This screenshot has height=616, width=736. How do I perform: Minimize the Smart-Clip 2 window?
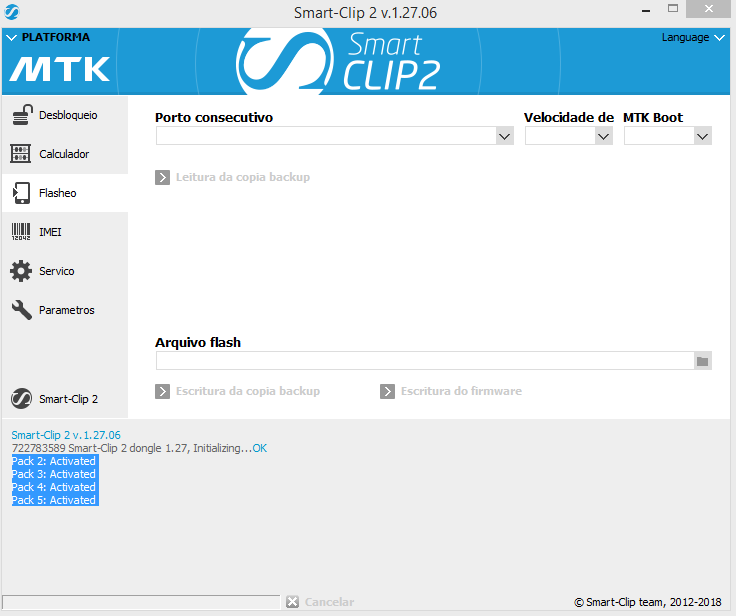(x=646, y=10)
